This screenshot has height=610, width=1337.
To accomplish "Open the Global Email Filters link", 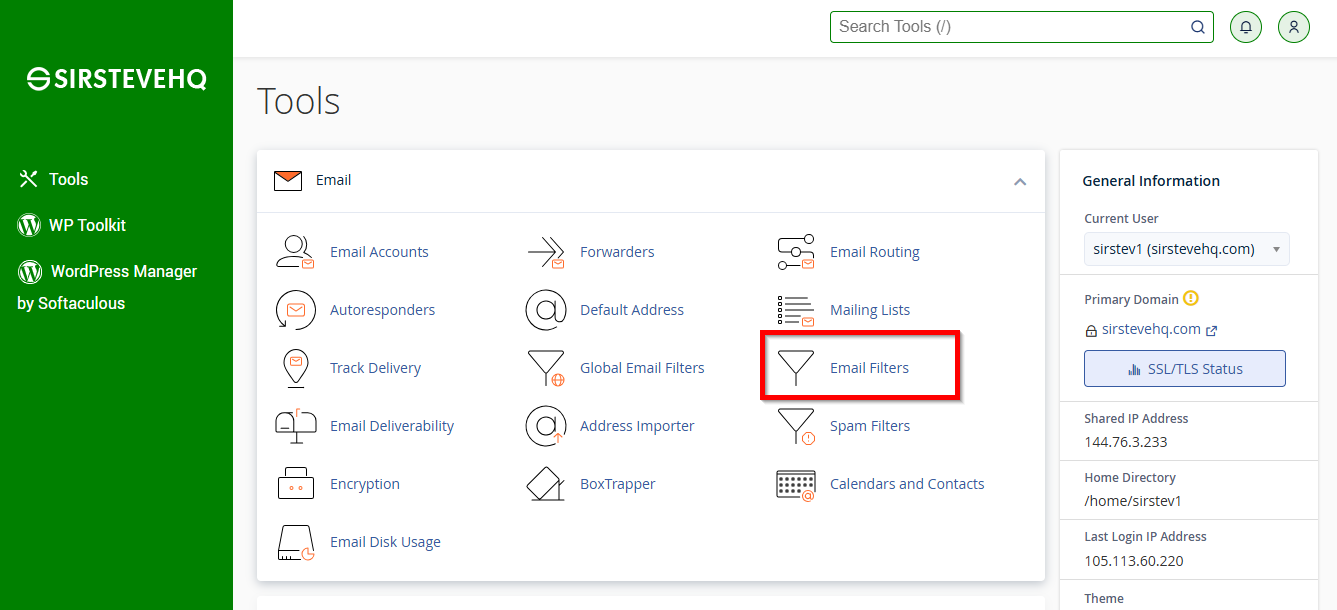I will pos(642,368).
